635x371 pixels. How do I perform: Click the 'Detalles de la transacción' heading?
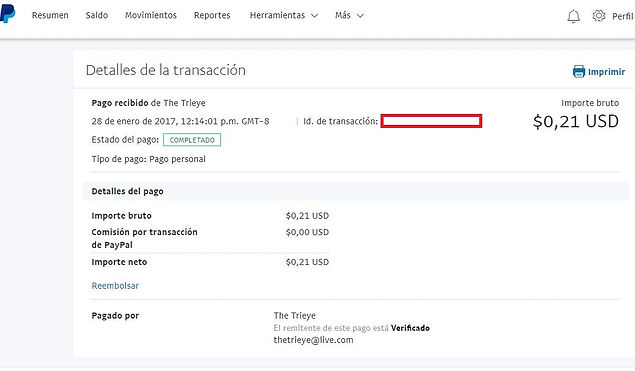tap(166, 70)
